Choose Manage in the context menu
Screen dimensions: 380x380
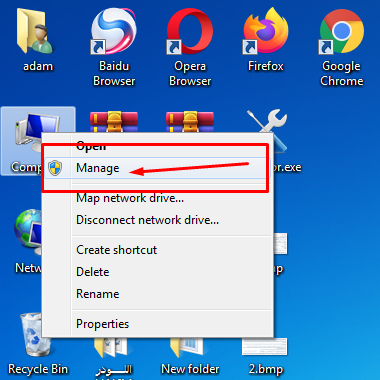click(158, 168)
